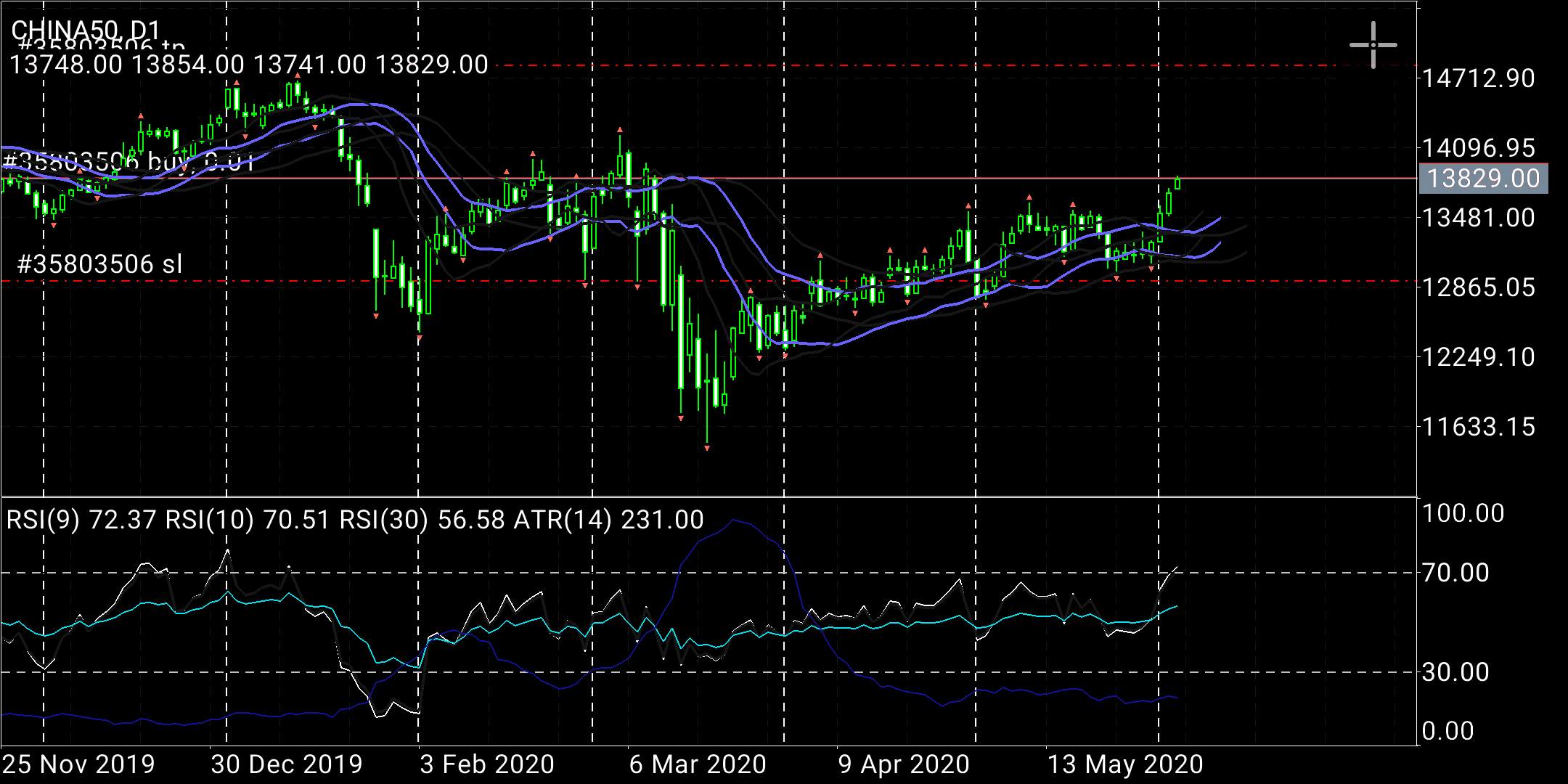Screen dimensions: 1568x784
Task: Select the #35803506 buy order label
Action: click(x=129, y=162)
